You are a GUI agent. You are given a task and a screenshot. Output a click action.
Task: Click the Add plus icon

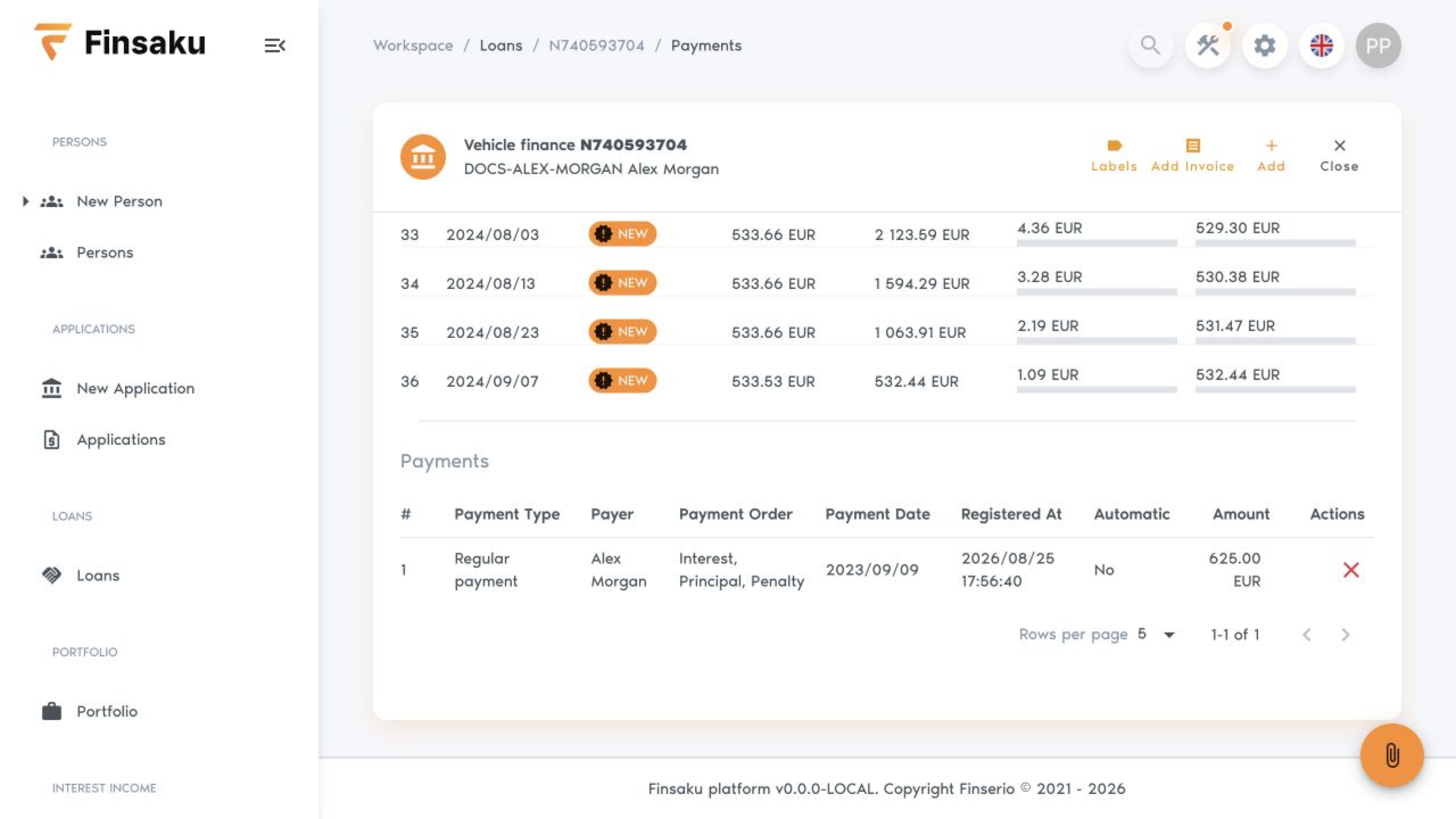tap(1271, 156)
